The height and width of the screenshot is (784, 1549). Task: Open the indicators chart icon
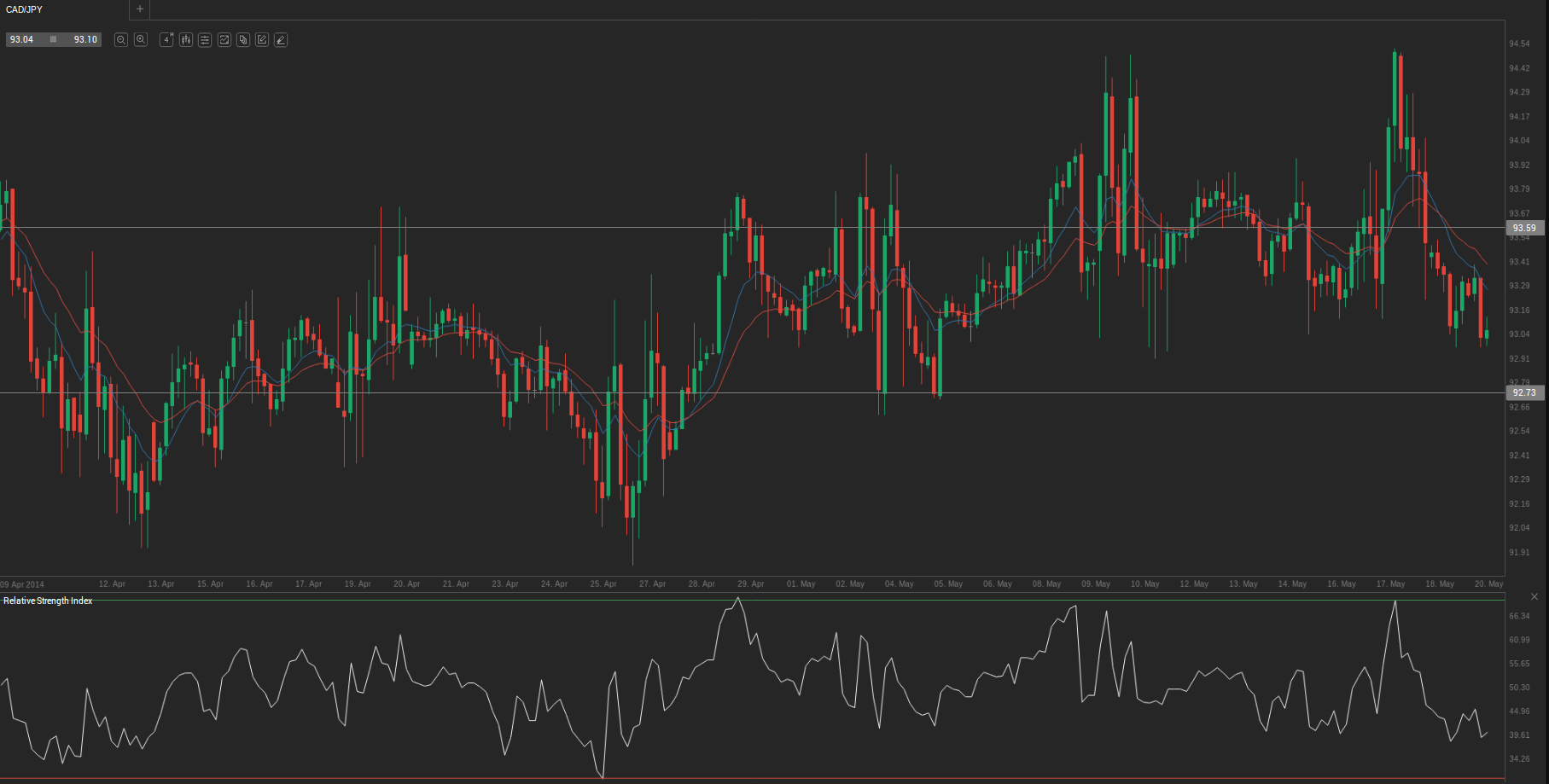[x=224, y=40]
